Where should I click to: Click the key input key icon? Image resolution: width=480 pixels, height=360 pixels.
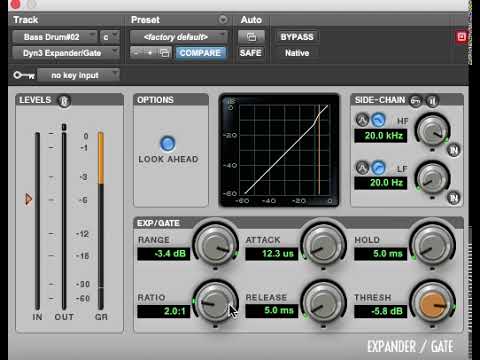(x=24, y=76)
